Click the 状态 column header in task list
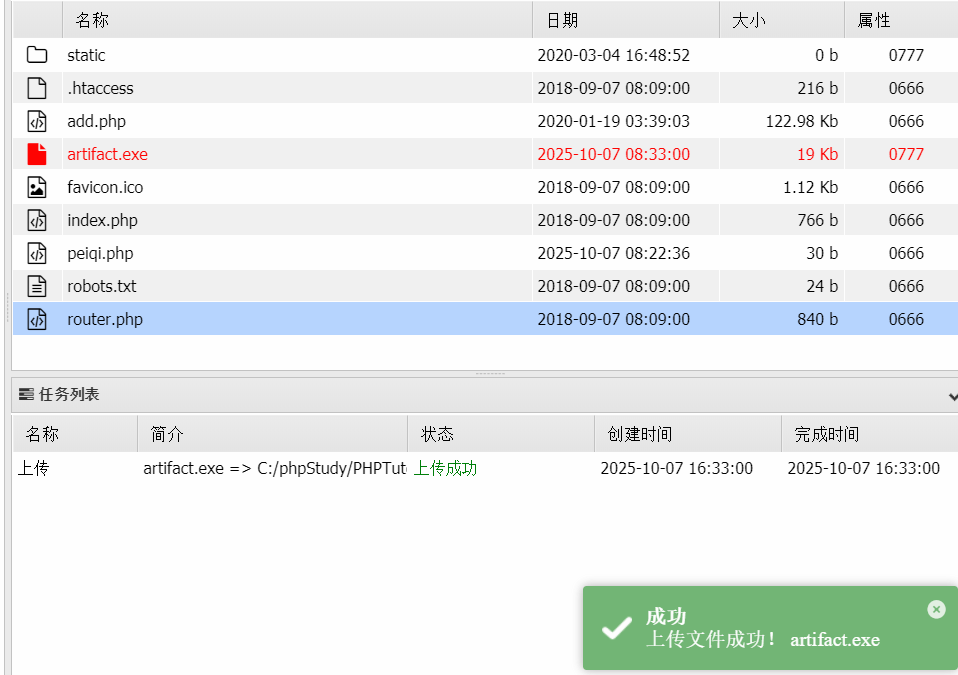 [x=437, y=434]
